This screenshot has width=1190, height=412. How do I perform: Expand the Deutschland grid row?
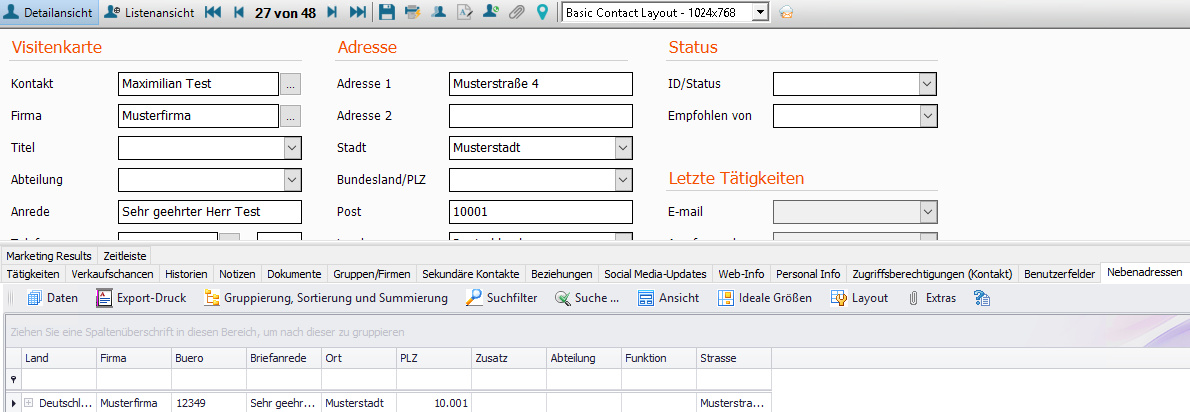coord(29,403)
